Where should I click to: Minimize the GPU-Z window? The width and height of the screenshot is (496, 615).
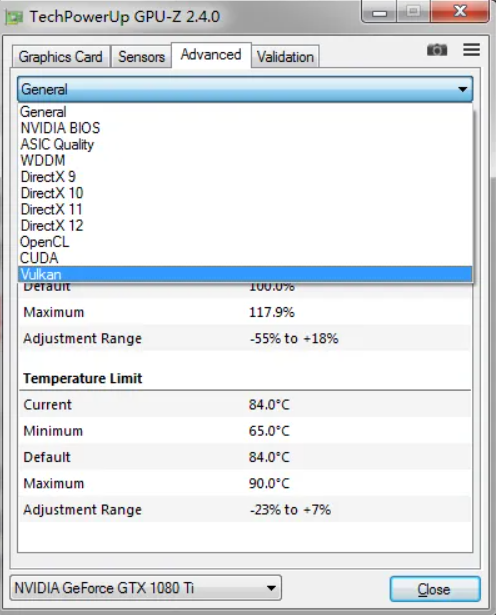click(x=379, y=12)
